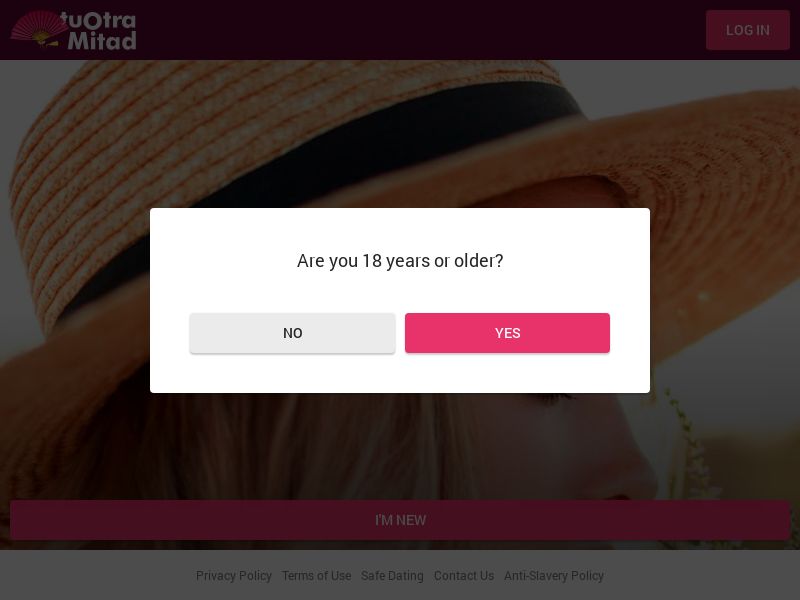800x600 pixels.
Task: Decline age prompt with NO
Action: (292, 333)
